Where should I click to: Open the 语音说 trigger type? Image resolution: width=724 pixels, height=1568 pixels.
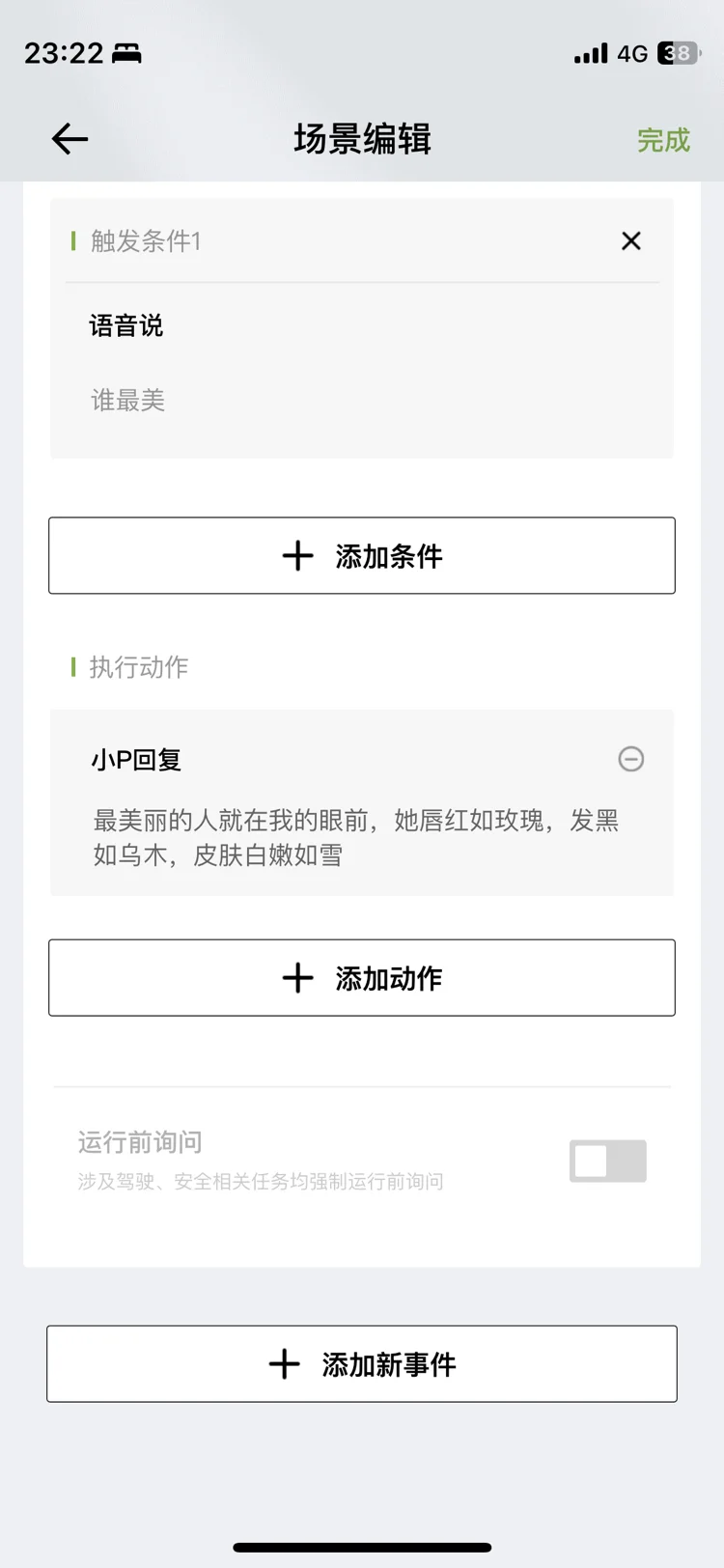126,325
